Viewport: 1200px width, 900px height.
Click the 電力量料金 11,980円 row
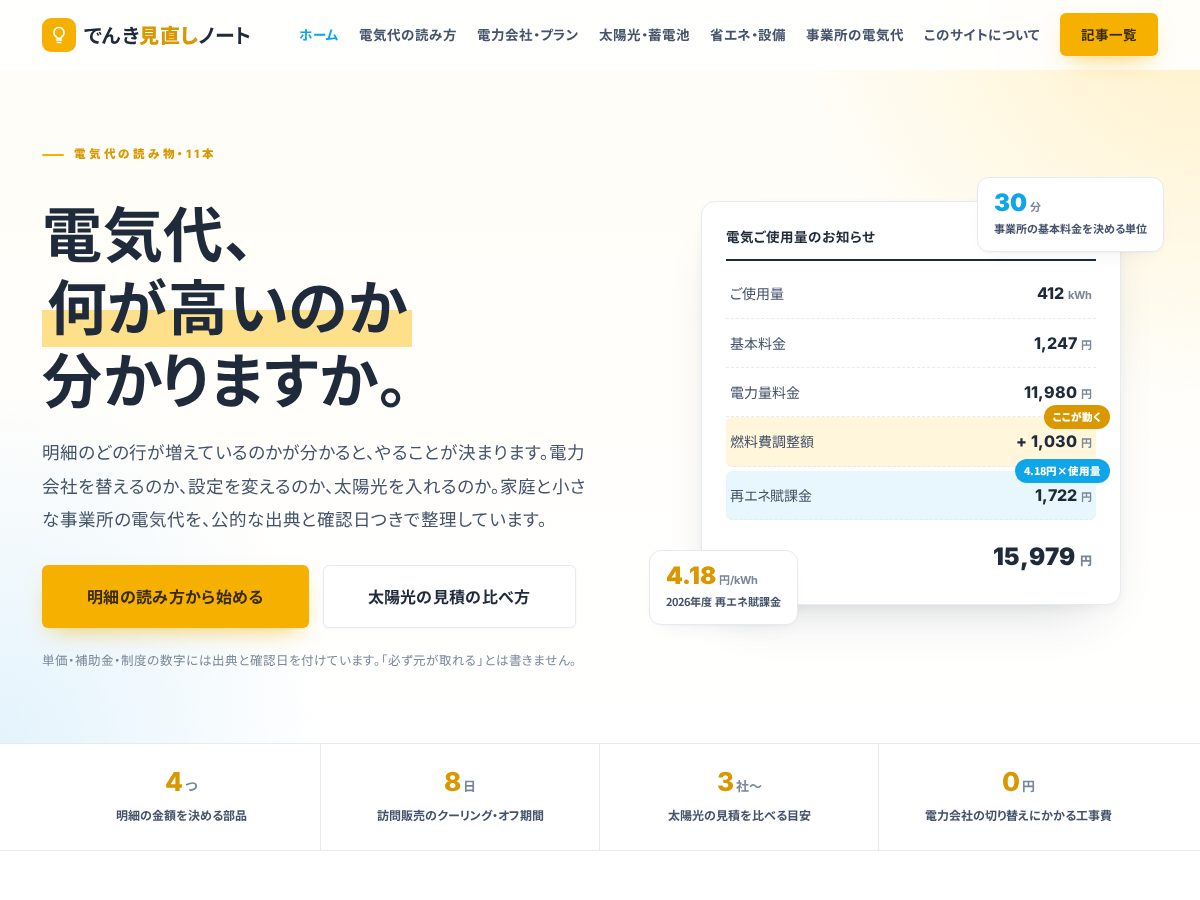coord(911,393)
